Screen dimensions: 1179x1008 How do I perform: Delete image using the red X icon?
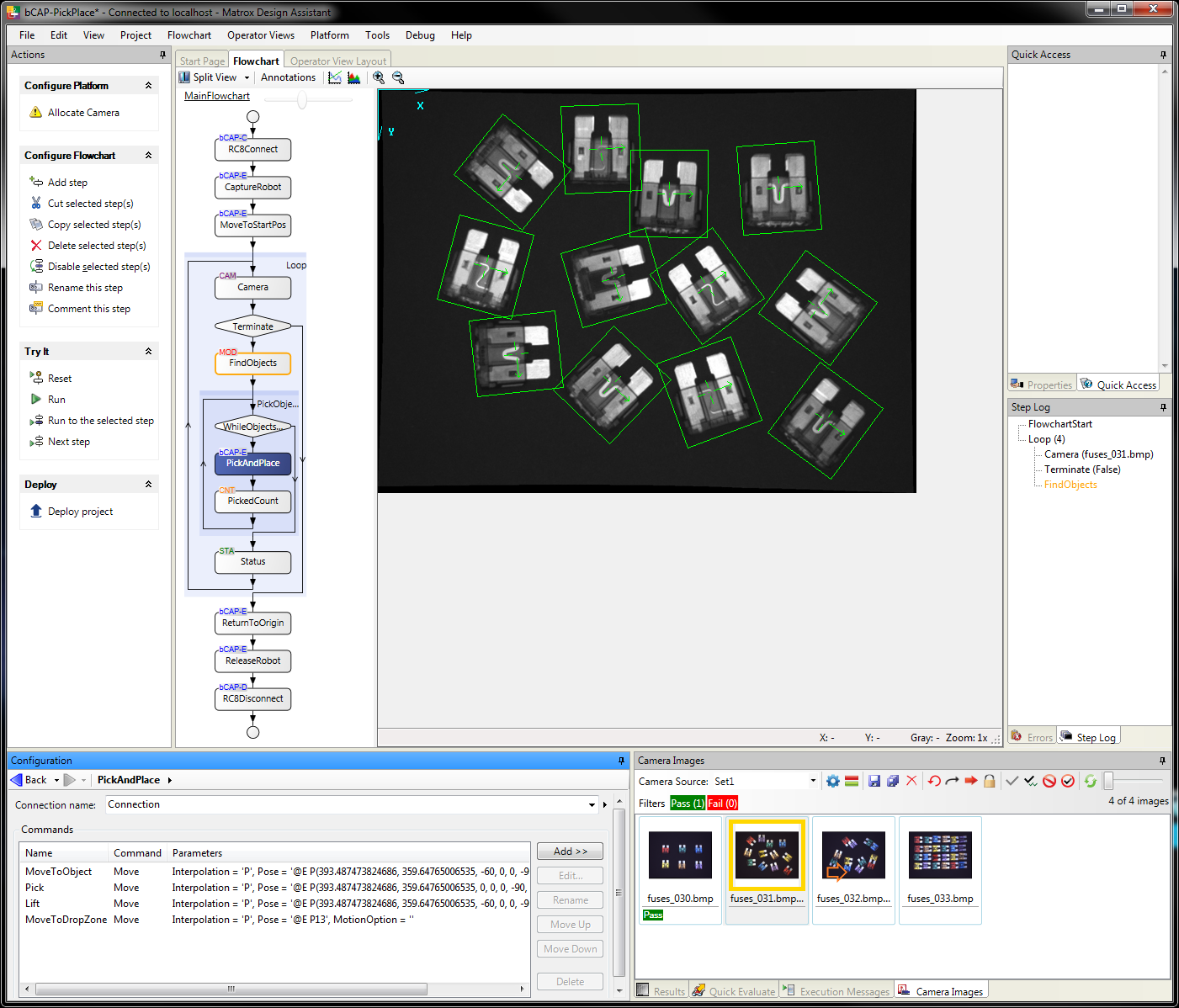click(x=911, y=781)
